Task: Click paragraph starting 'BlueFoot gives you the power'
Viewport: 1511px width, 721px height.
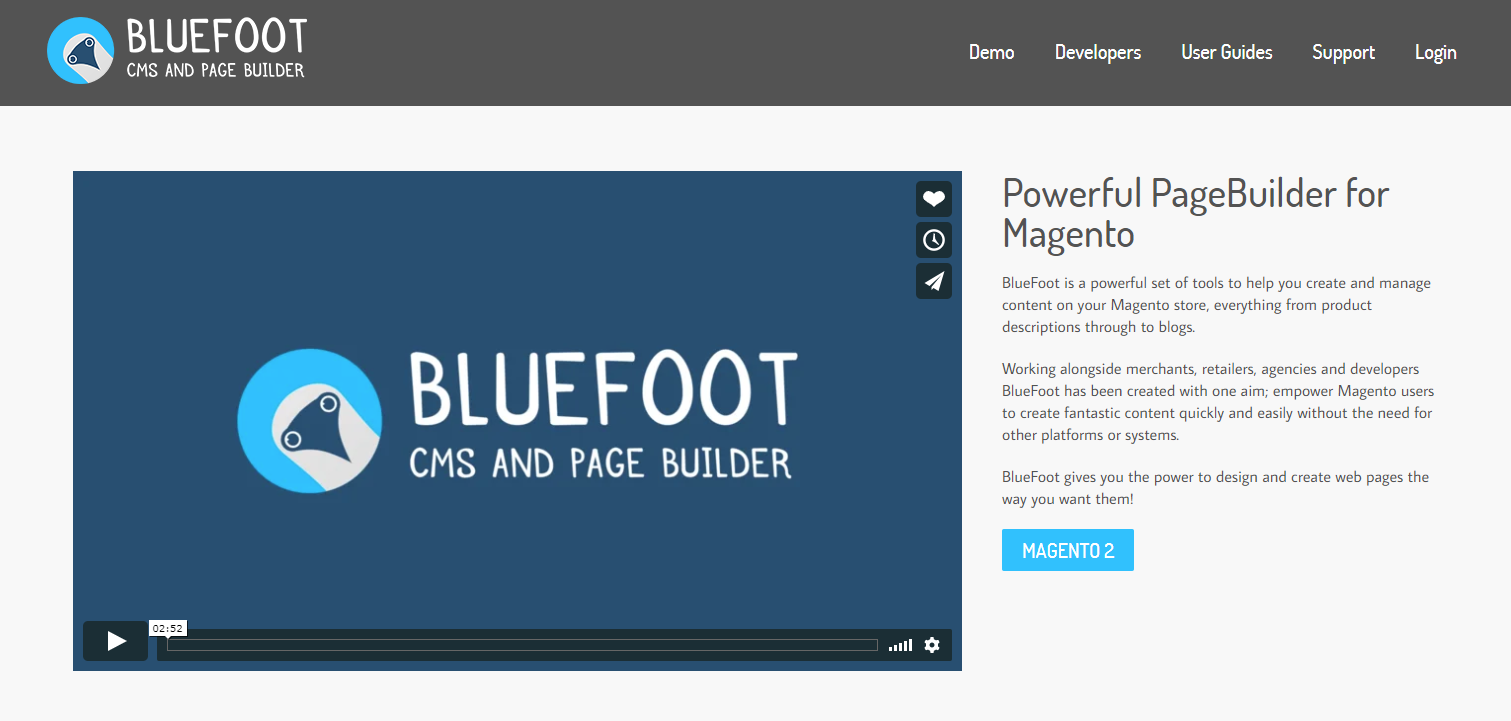Action: coord(1215,488)
